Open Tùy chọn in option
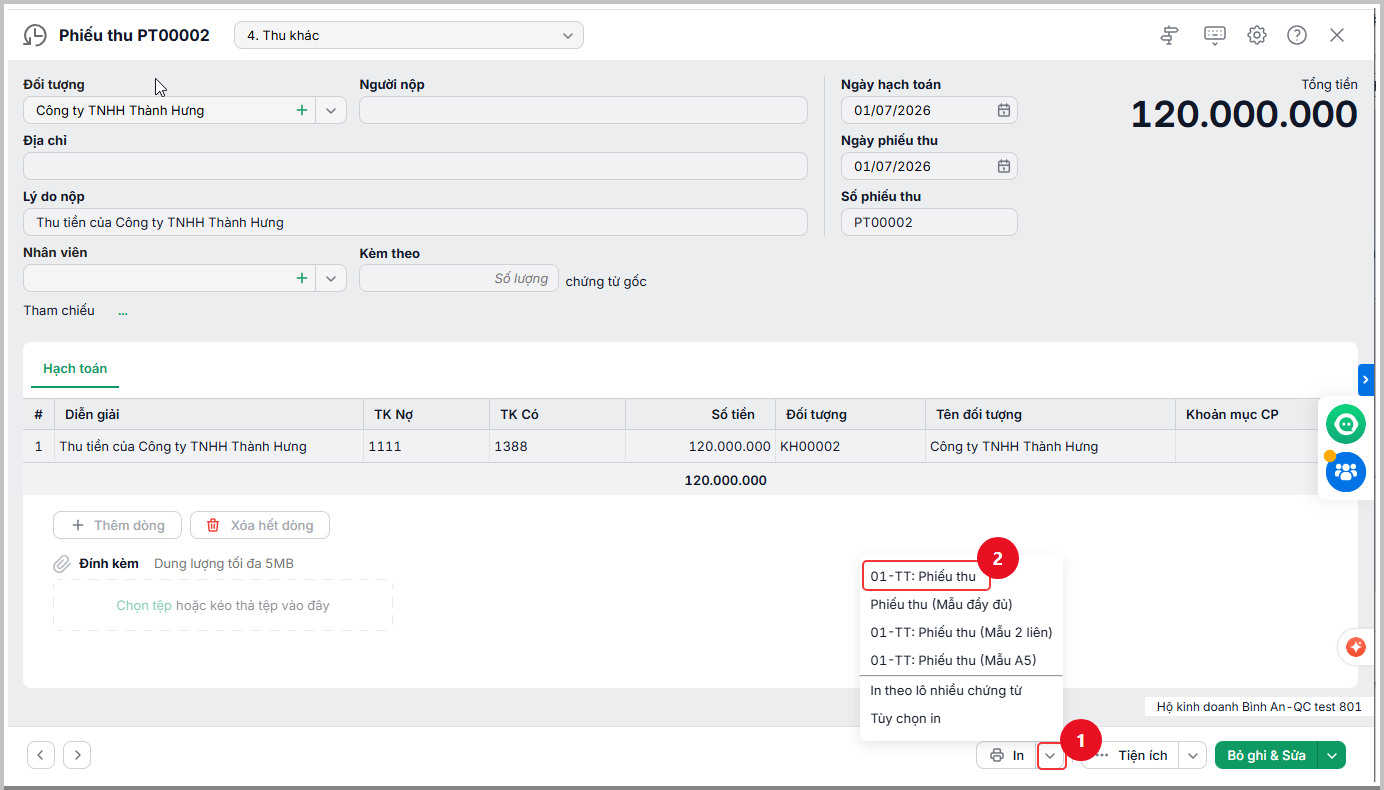 (906, 718)
